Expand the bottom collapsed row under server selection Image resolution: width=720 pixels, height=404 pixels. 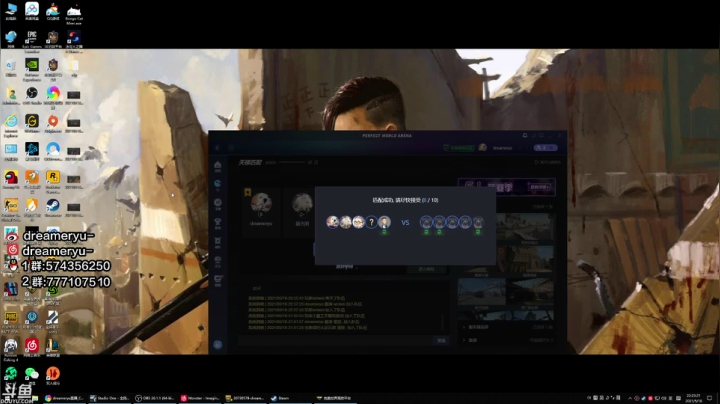507,340
